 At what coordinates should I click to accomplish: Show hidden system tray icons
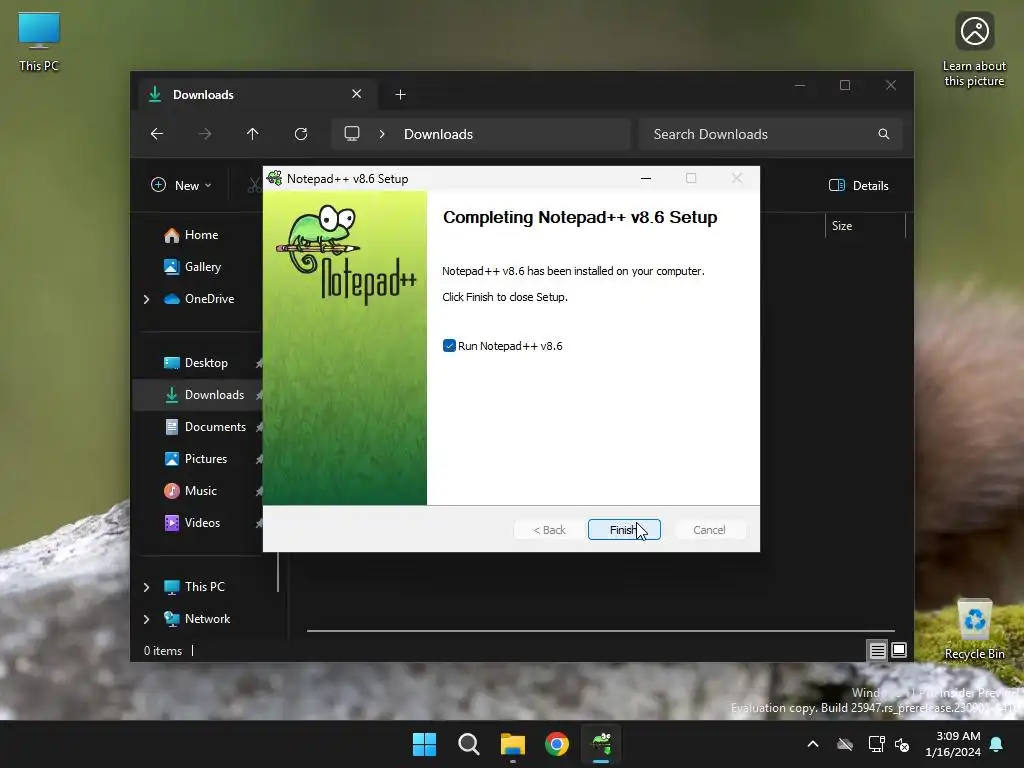pos(813,744)
